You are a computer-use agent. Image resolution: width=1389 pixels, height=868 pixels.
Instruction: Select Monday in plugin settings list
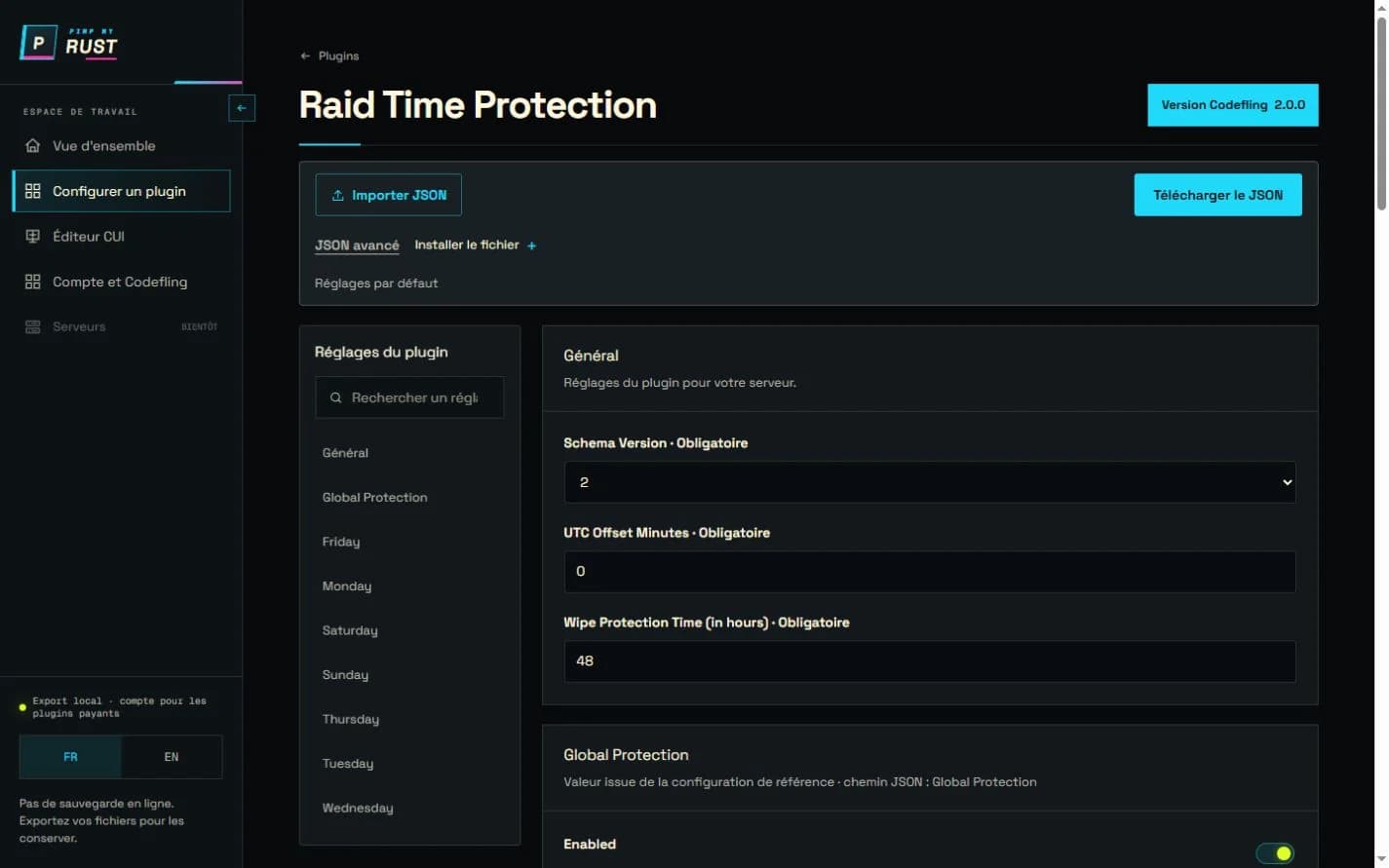tap(409, 586)
